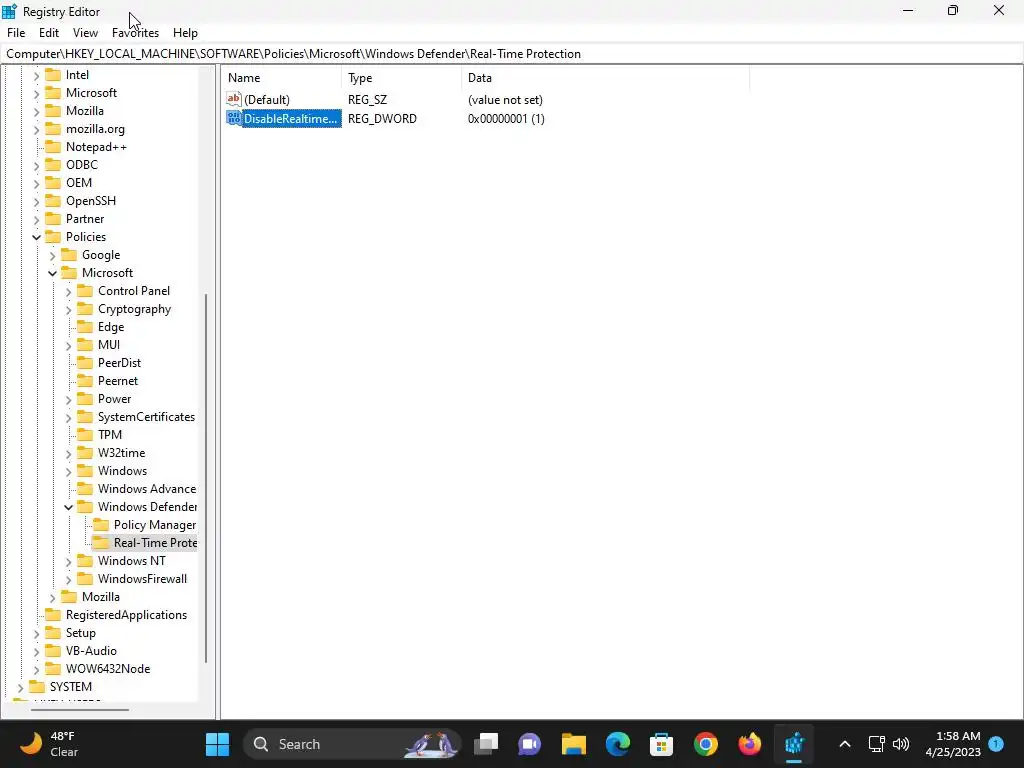This screenshot has width=1024, height=768.
Task: Expand the mozilla.org key
Action: tap(37, 129)
